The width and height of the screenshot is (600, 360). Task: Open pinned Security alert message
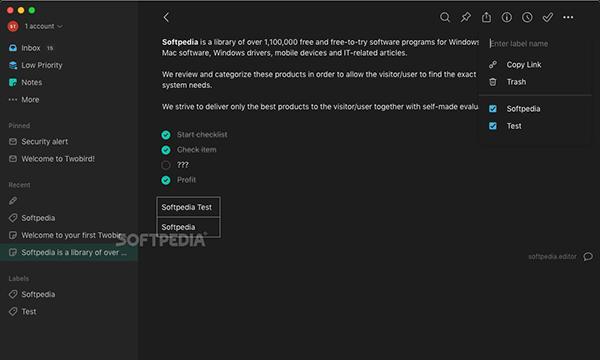44,142
